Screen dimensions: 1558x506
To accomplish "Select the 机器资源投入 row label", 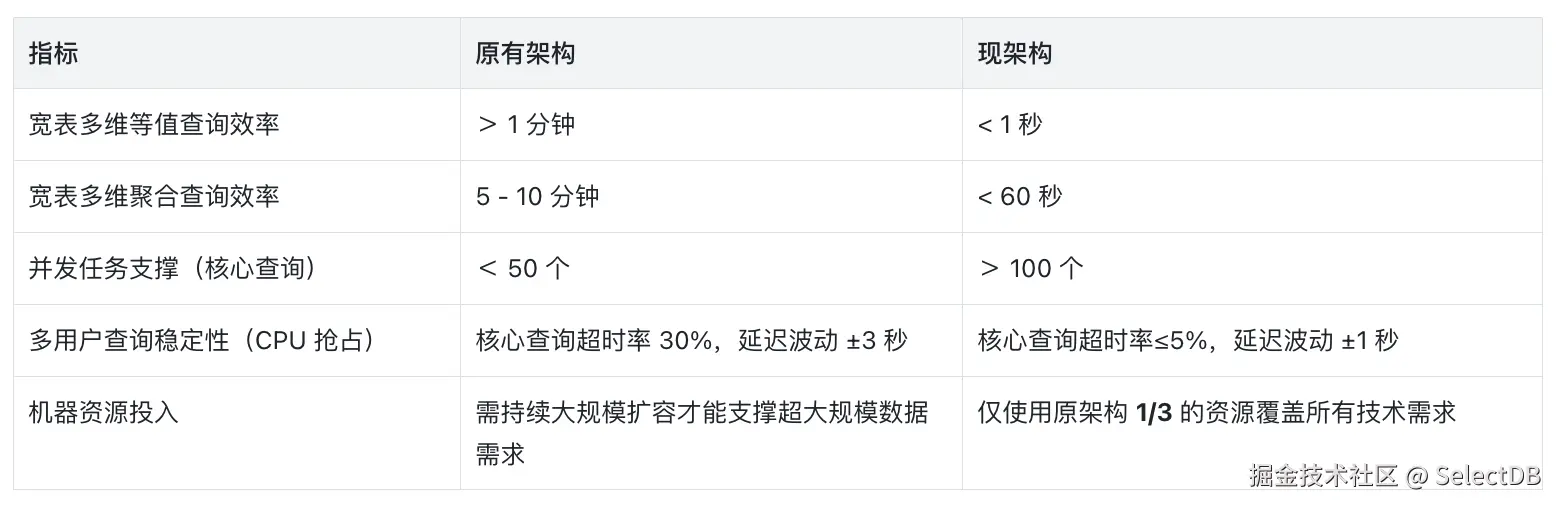I will (x=104, y=412).
